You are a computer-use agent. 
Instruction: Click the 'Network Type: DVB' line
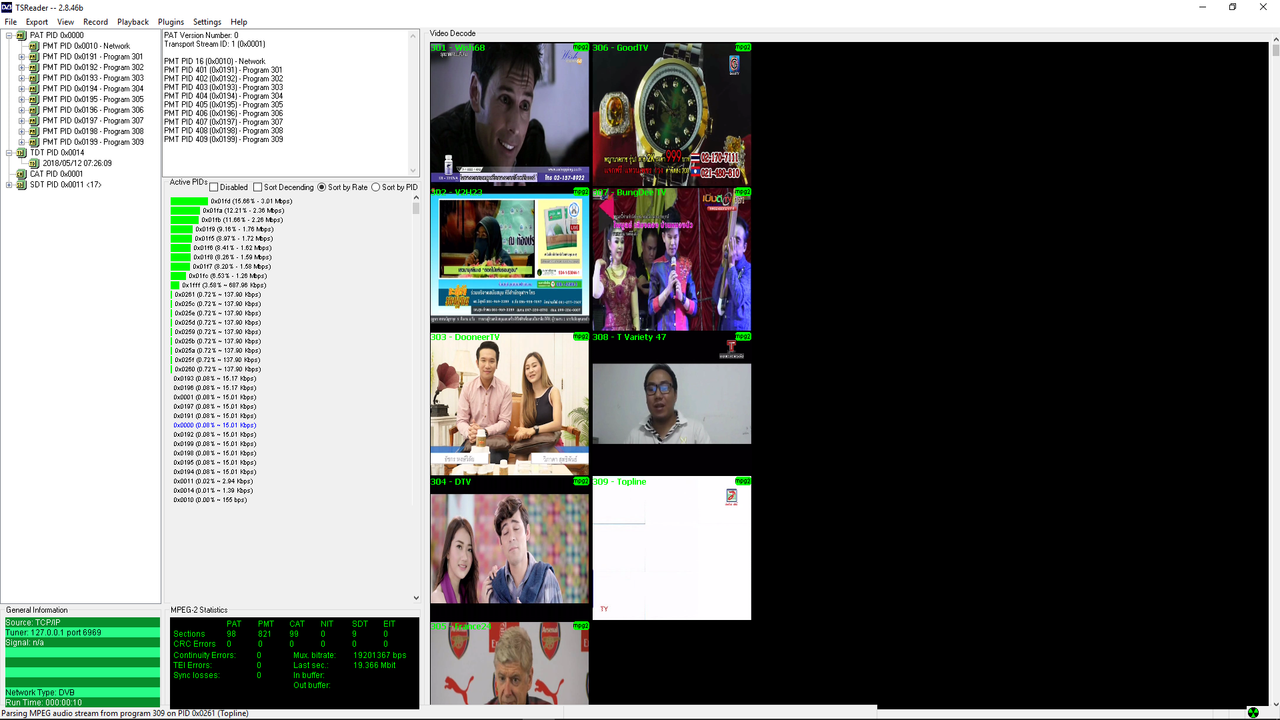(82, 692)
